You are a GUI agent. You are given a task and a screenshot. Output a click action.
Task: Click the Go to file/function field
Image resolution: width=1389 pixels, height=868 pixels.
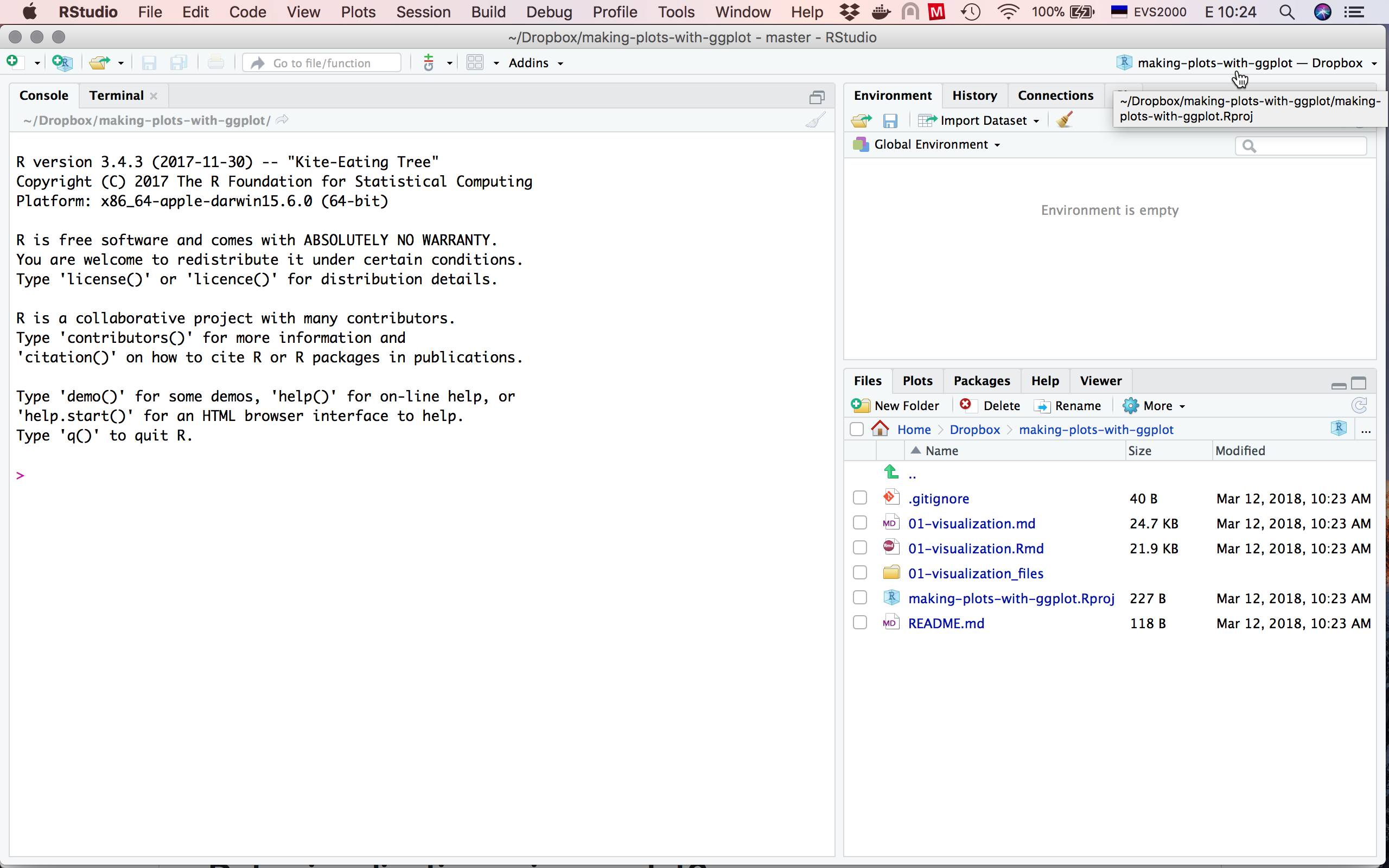[322, 63]
